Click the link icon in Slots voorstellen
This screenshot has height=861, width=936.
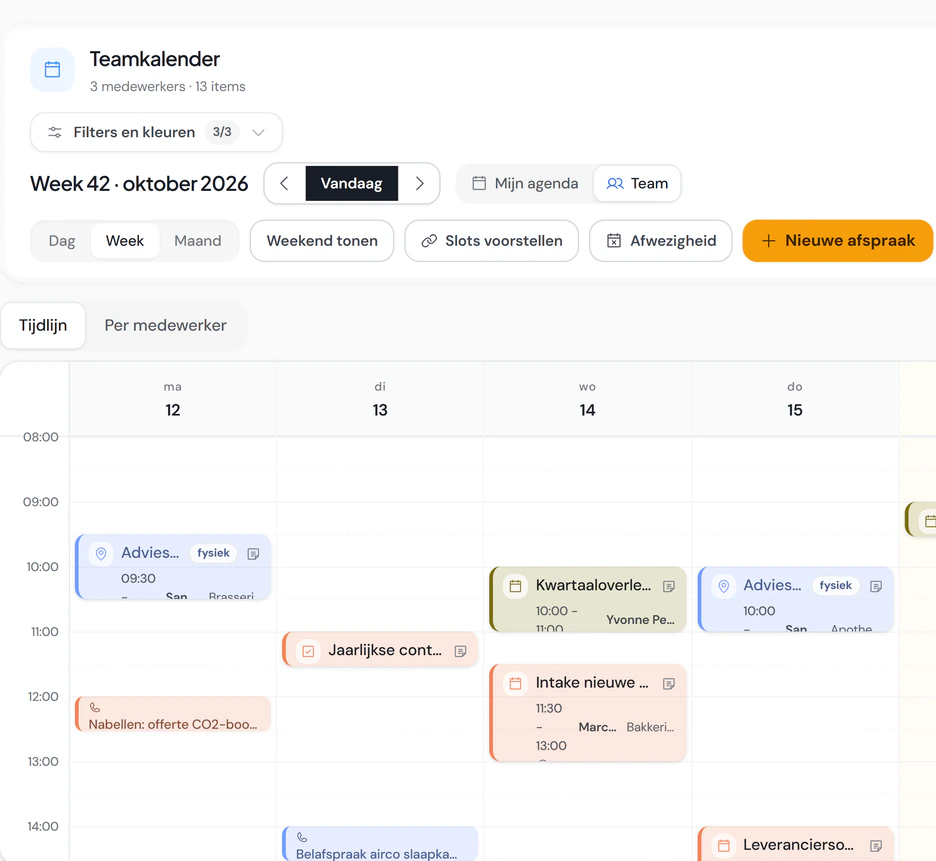(429, 241)
